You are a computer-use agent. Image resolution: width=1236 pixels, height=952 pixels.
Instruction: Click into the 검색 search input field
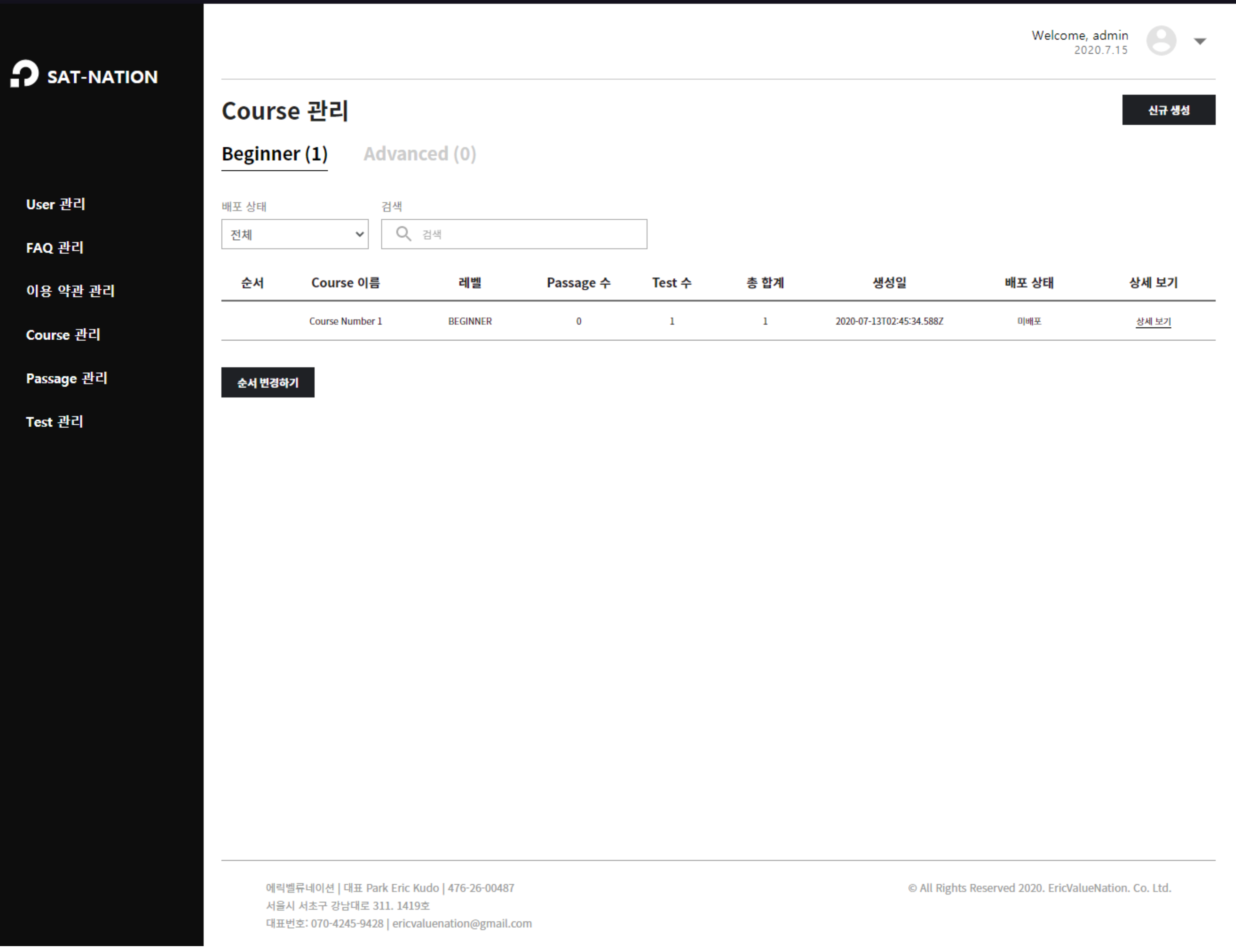(526, 234)
